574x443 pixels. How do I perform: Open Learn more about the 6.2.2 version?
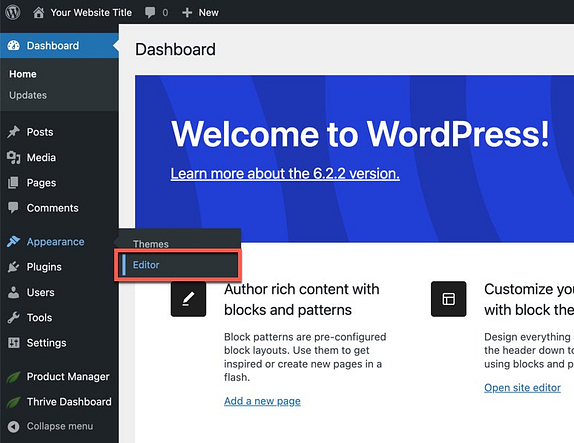pyautogui.click(x=285, y=174)
